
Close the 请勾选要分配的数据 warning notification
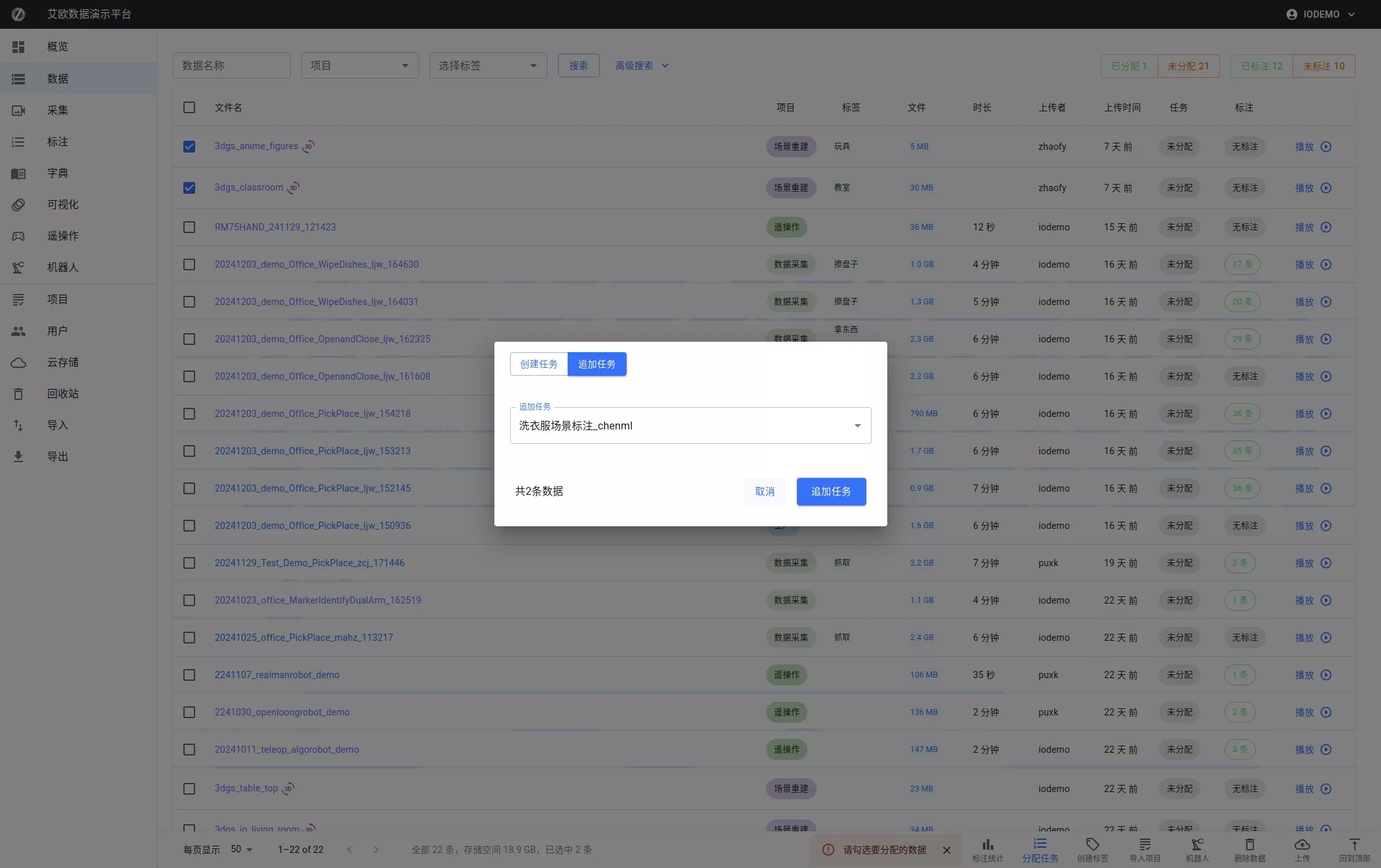click(x=946, y=850)
